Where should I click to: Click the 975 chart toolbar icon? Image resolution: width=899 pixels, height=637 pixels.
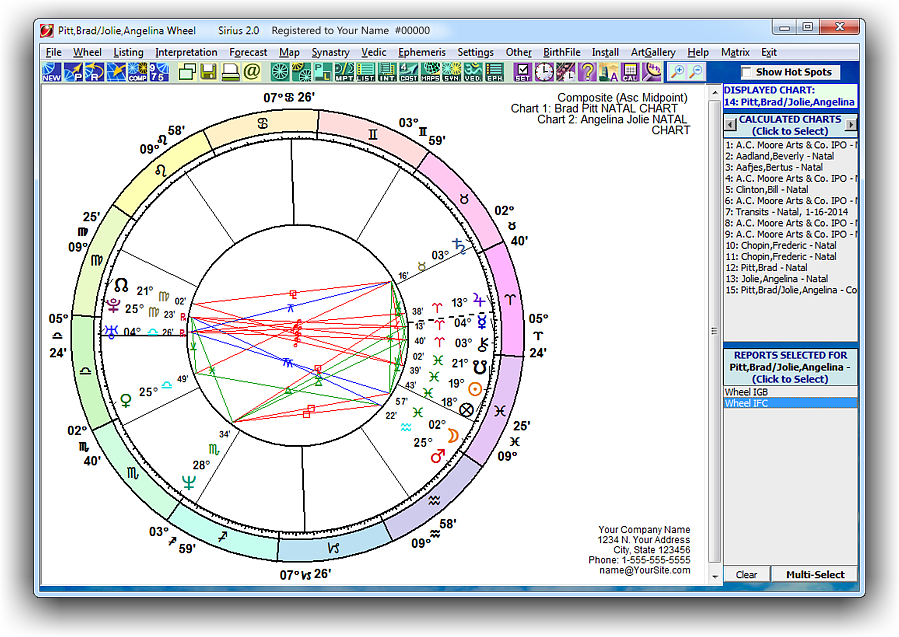pos(159,72)
